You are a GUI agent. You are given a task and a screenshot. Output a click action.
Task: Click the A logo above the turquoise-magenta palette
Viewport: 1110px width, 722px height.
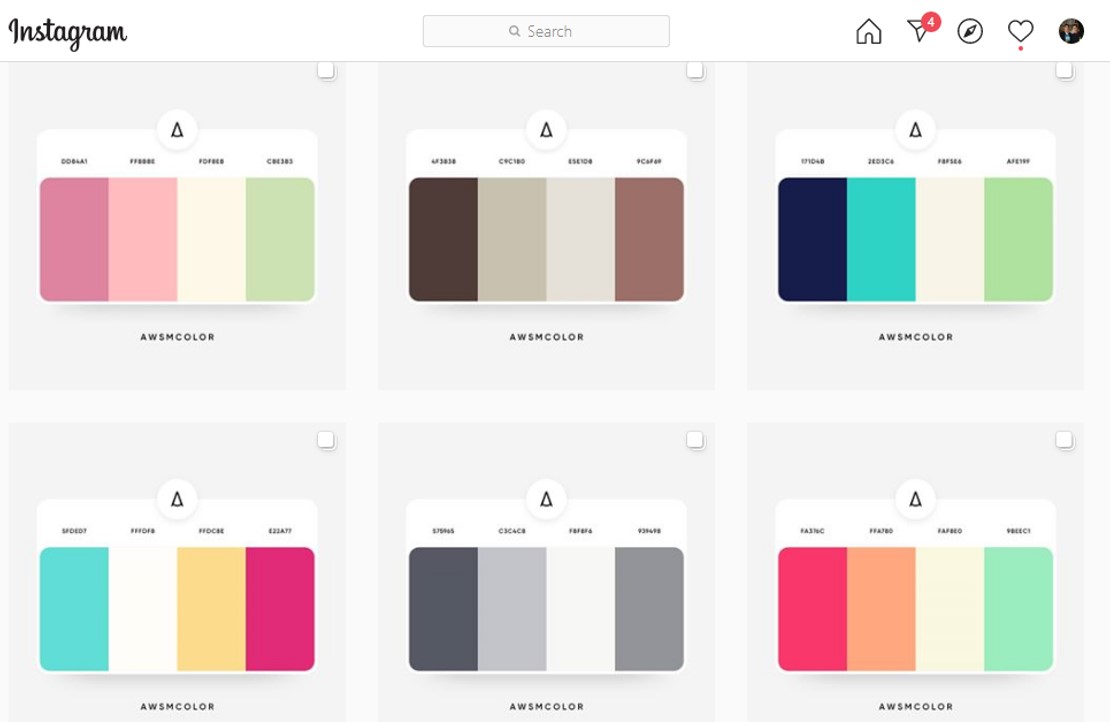(x=177, y=499)
